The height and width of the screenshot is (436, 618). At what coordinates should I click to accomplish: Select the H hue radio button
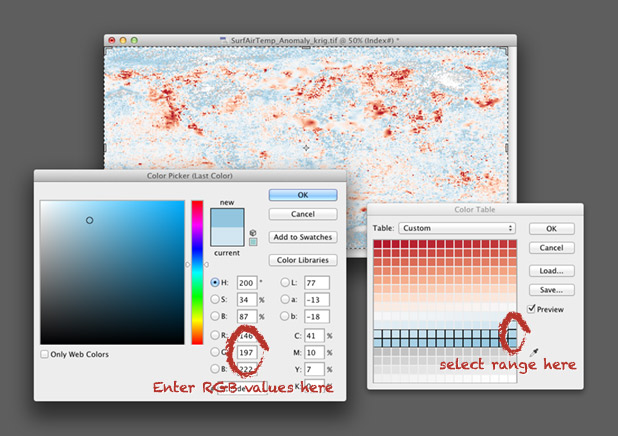pos(215,282)
